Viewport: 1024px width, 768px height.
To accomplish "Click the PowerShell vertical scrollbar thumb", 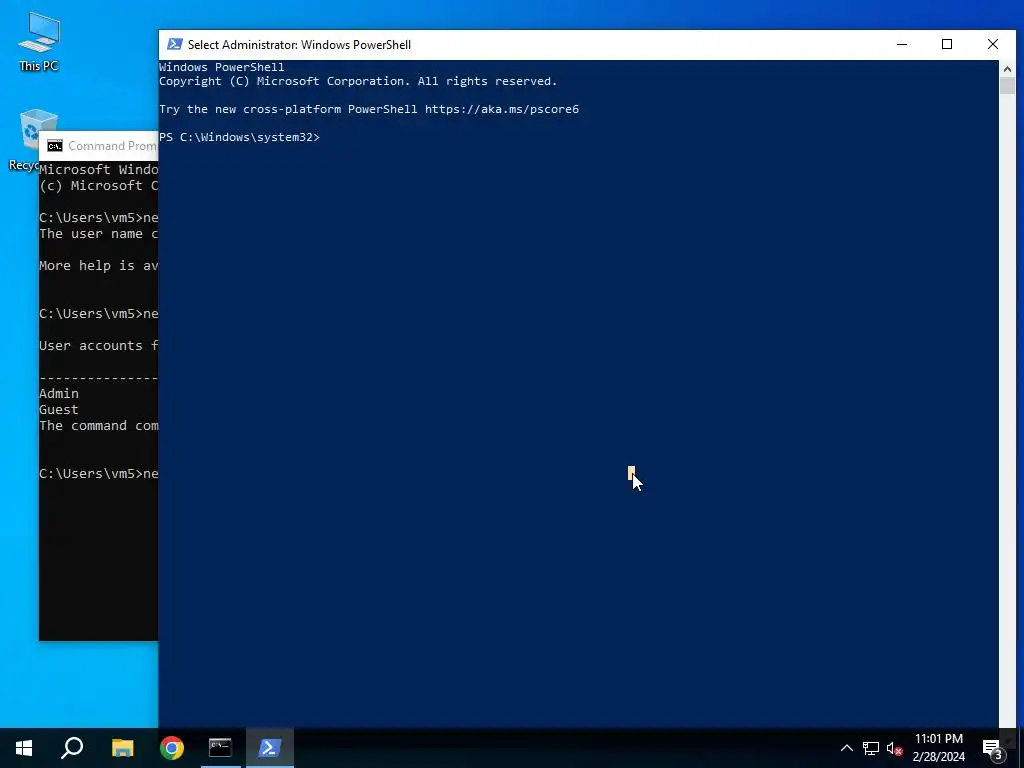I will click(x=1007, y=86).
